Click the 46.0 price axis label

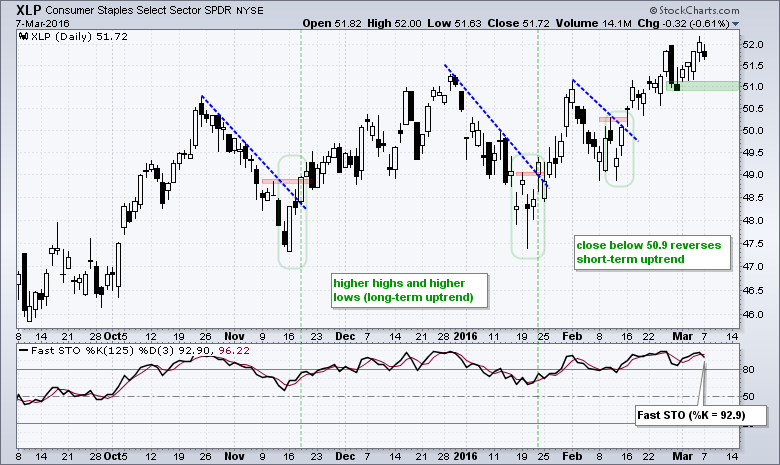[753, 315]
